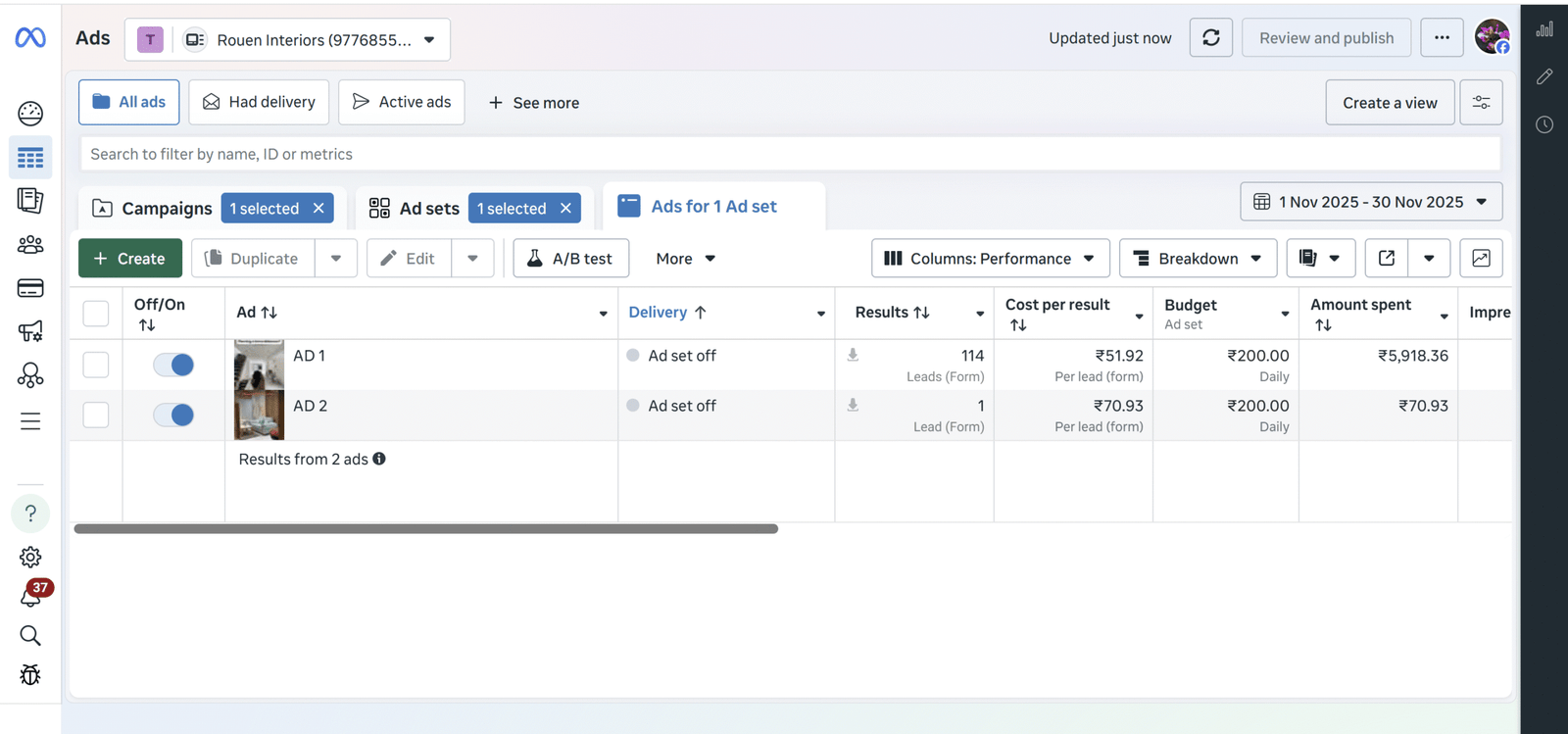Expand the Columns: Performance dropdown

[x=990, y=258]
